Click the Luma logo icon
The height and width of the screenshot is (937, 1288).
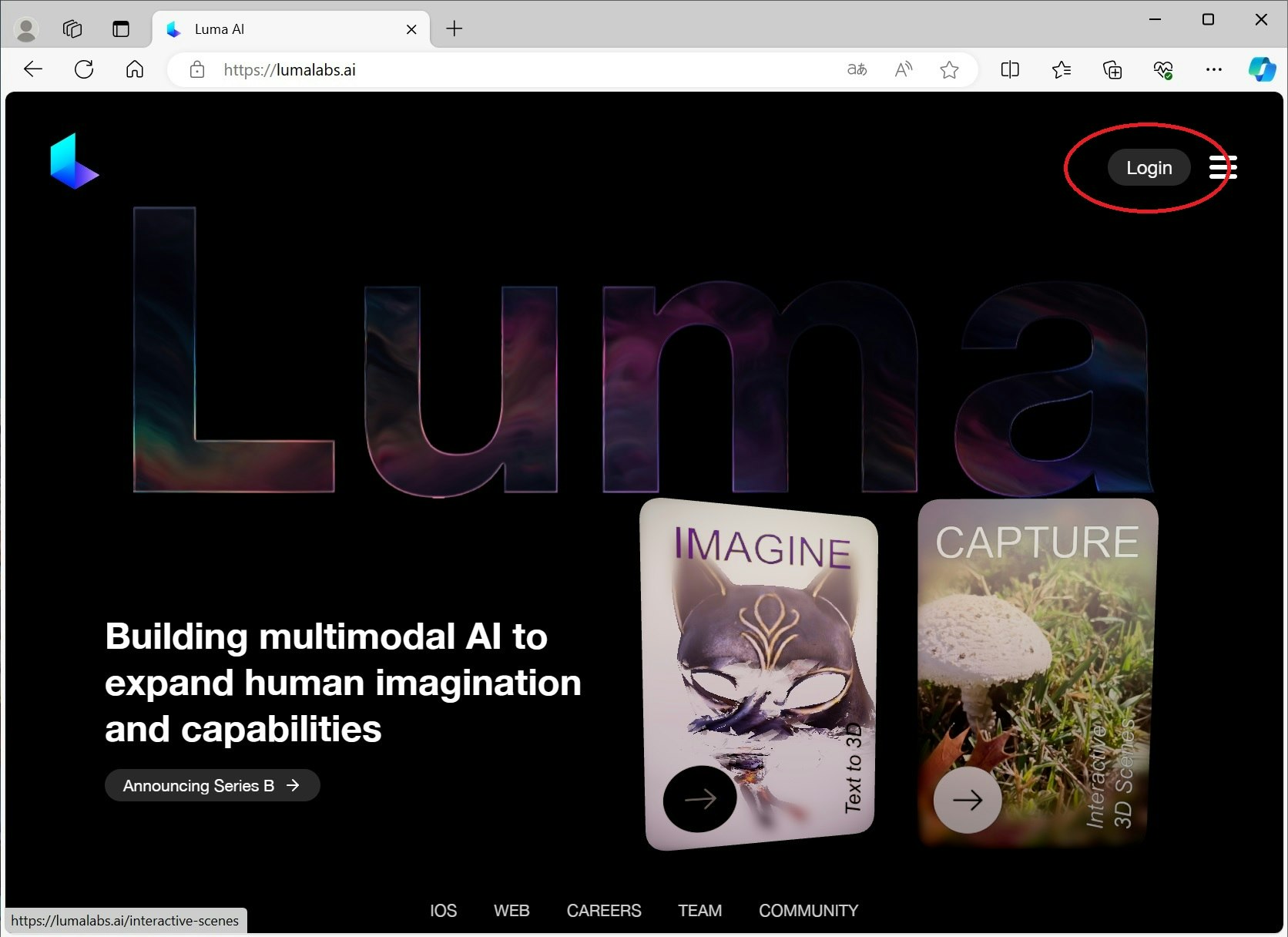tap(74, 161)
